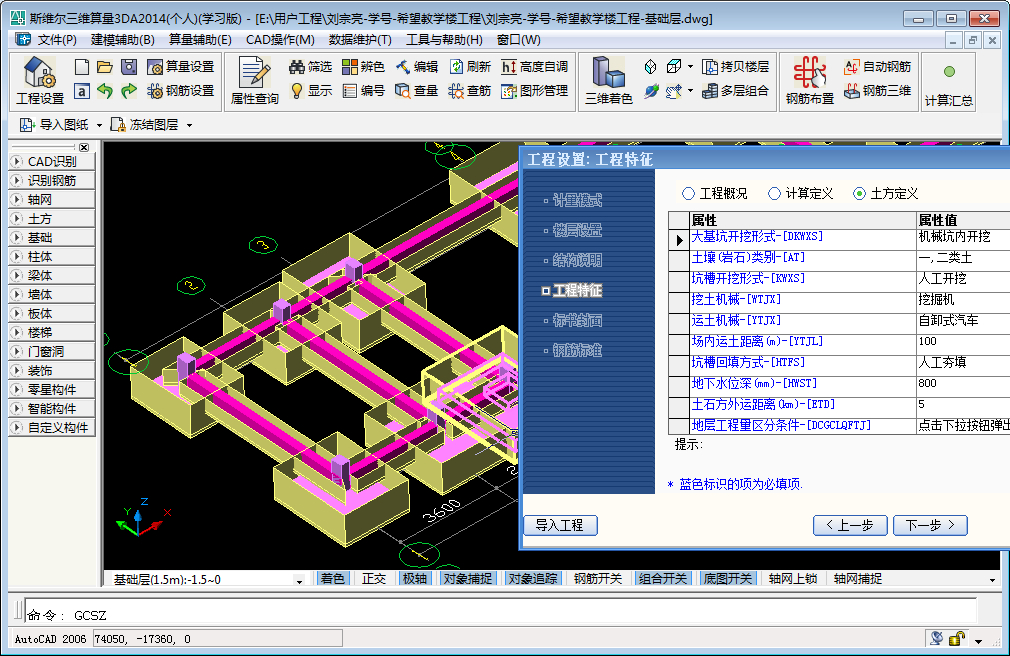The height and width of the screenshot is (656, 1010).
Task: Toggle the 正交 ortho mode in status bar
Action: click(374, 579)
